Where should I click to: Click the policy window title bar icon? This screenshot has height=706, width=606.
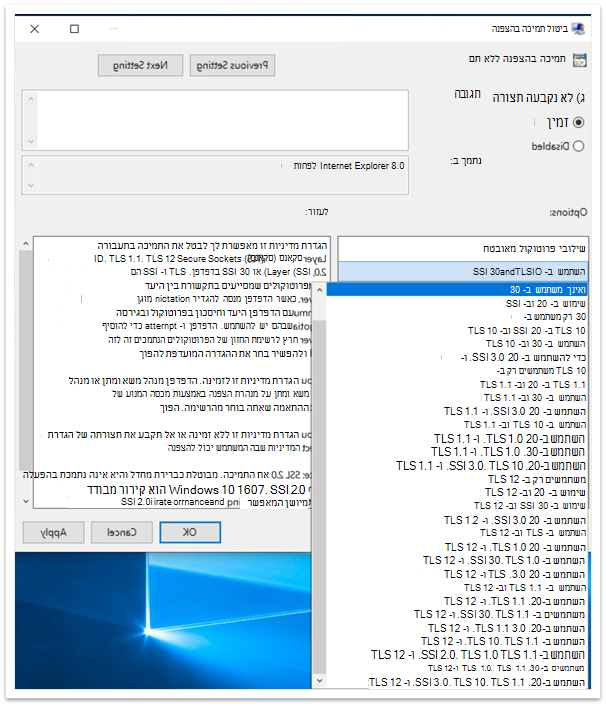pyautogui.click(x=578, y=29)
